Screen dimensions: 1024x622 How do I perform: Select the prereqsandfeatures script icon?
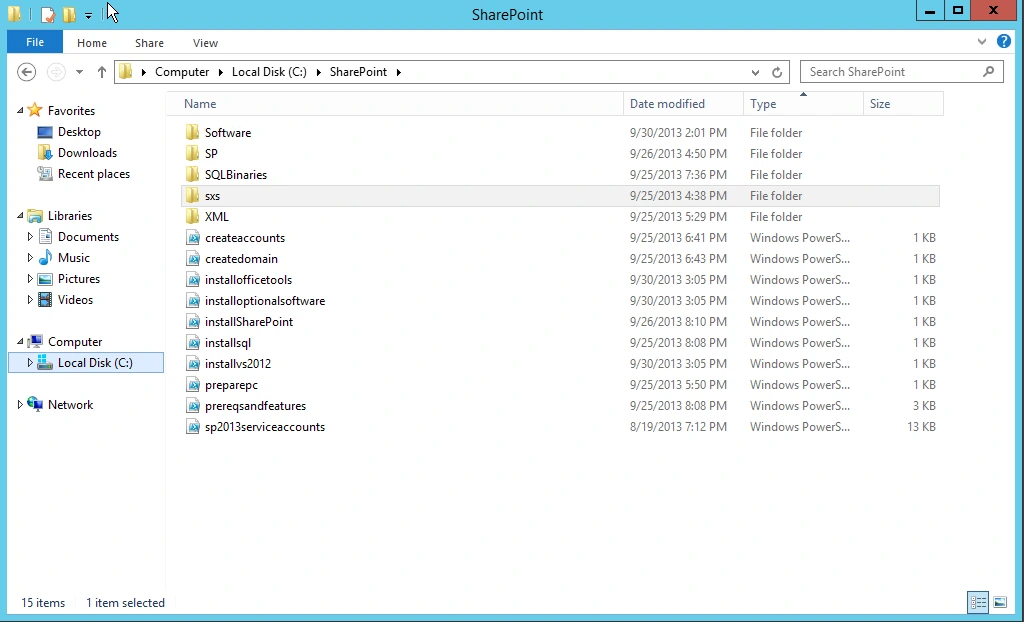tap(193, 406)
